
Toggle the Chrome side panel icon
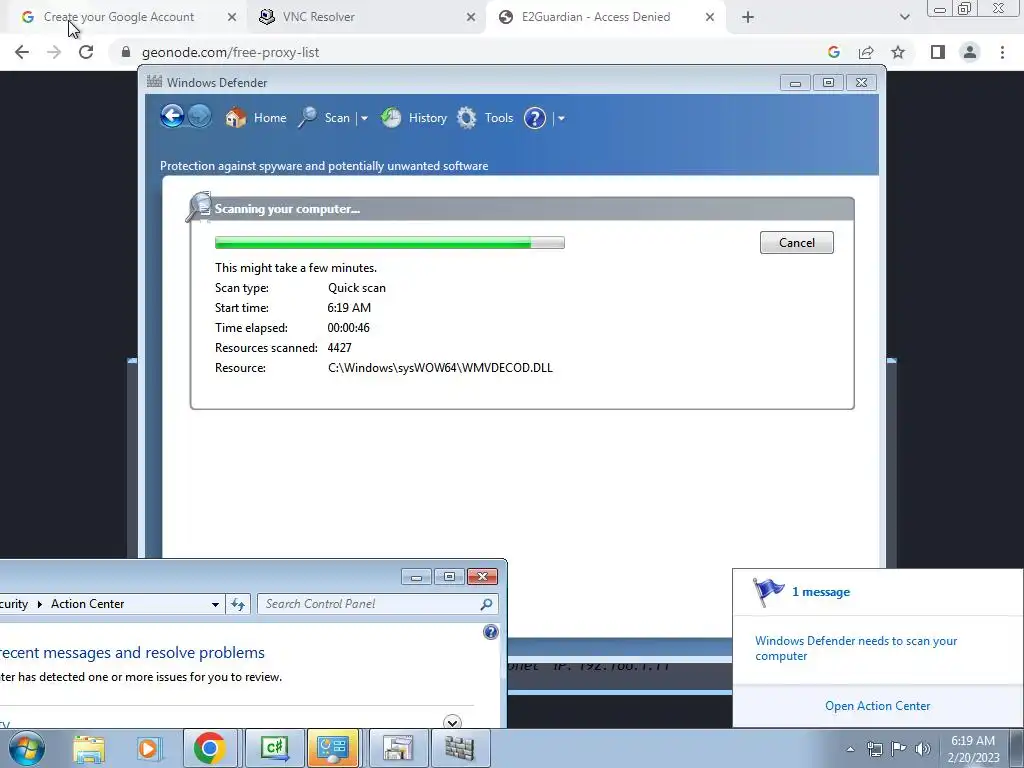coord(938,52)
